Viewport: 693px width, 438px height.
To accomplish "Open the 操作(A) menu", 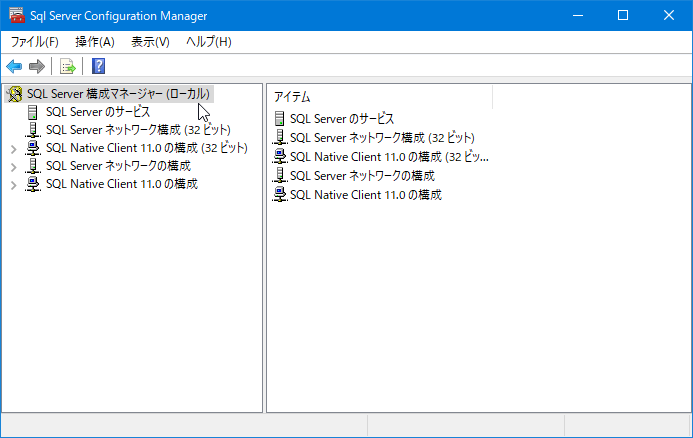I will click(x=95, y=42).
